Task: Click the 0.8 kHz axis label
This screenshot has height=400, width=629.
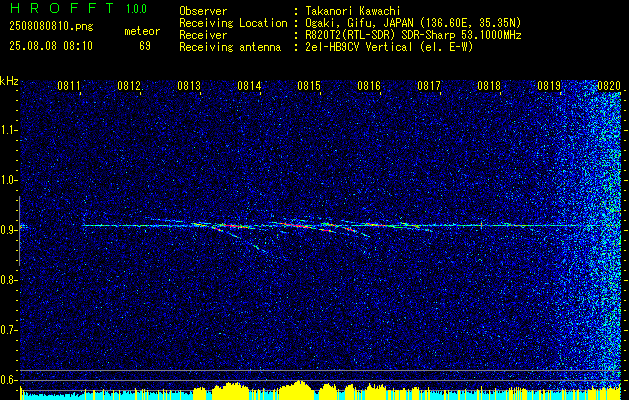Action: point(9,280)
